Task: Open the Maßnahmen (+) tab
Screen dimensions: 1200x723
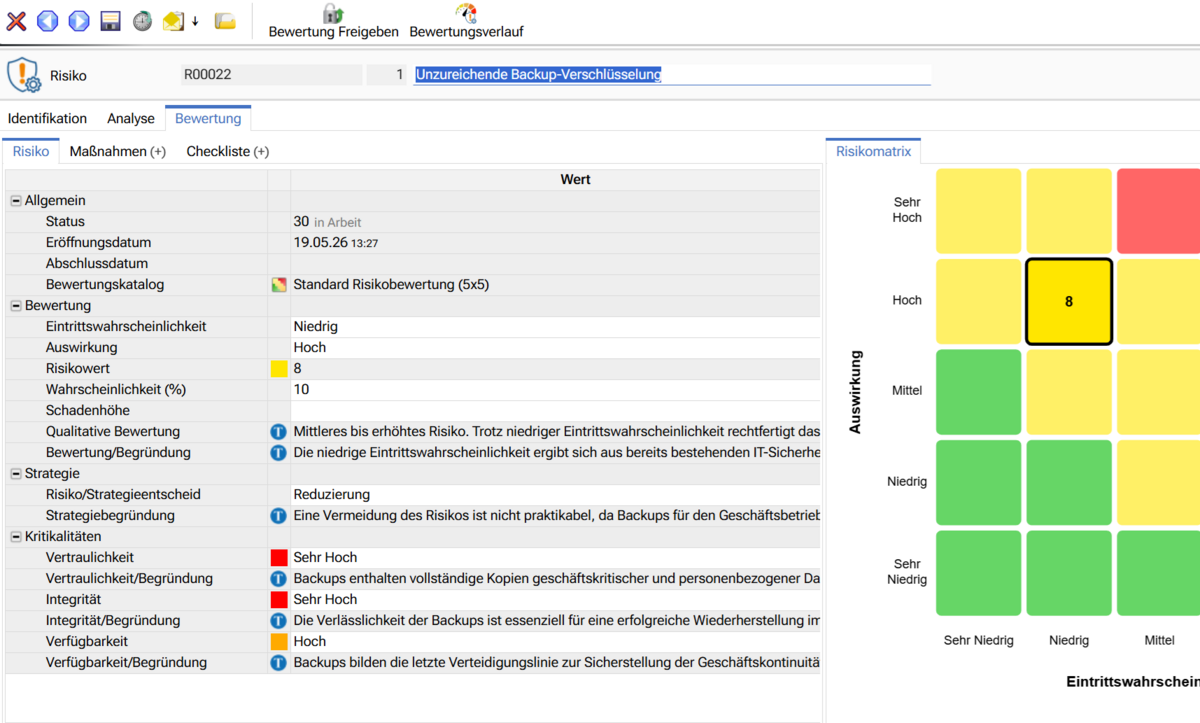Action: (118, 152)
